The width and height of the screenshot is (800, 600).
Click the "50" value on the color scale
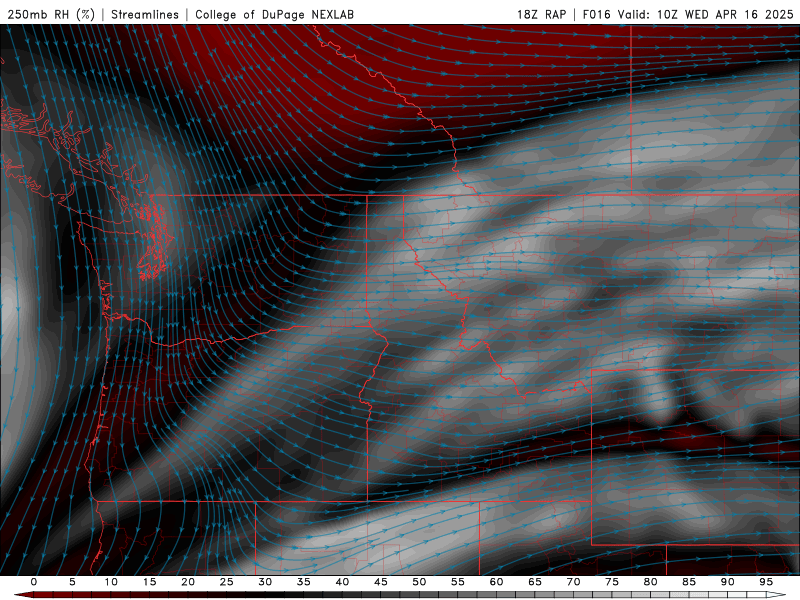pos(419,582)
